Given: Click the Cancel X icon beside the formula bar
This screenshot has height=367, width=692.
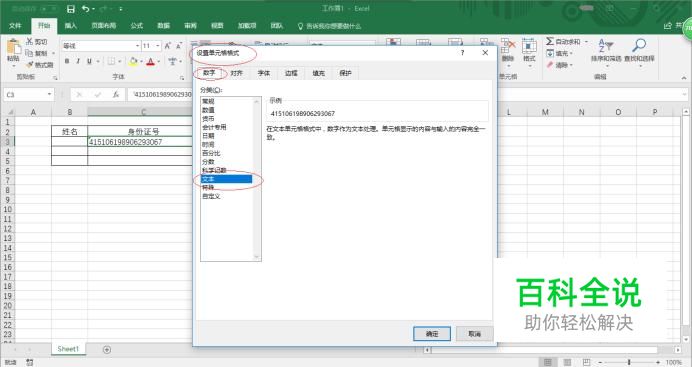Looking at the screenshot, I should (x=79, y=94).
